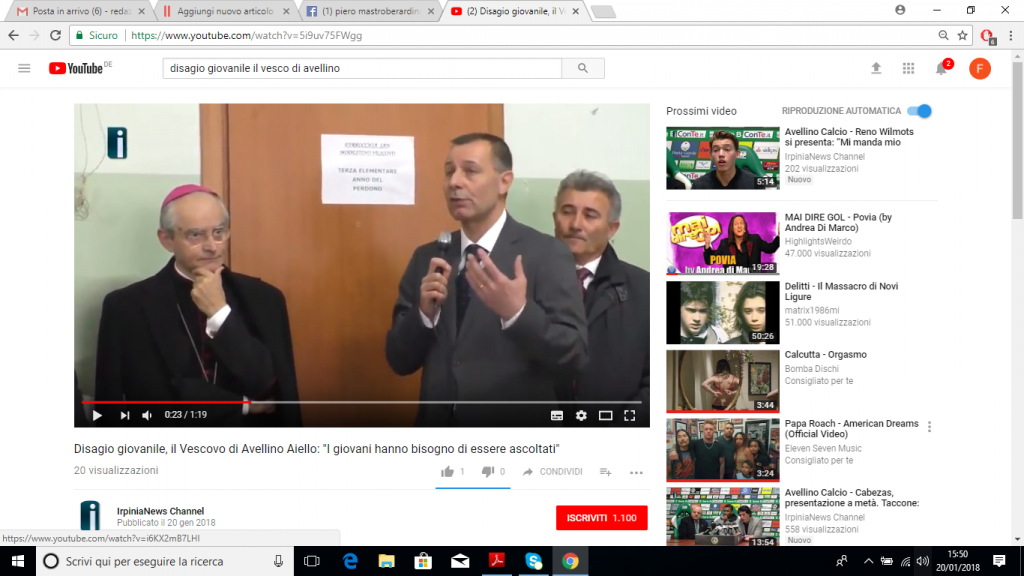Open options menu for Papa Roach video
This screenshot has width=1024, height=576.
929,427
